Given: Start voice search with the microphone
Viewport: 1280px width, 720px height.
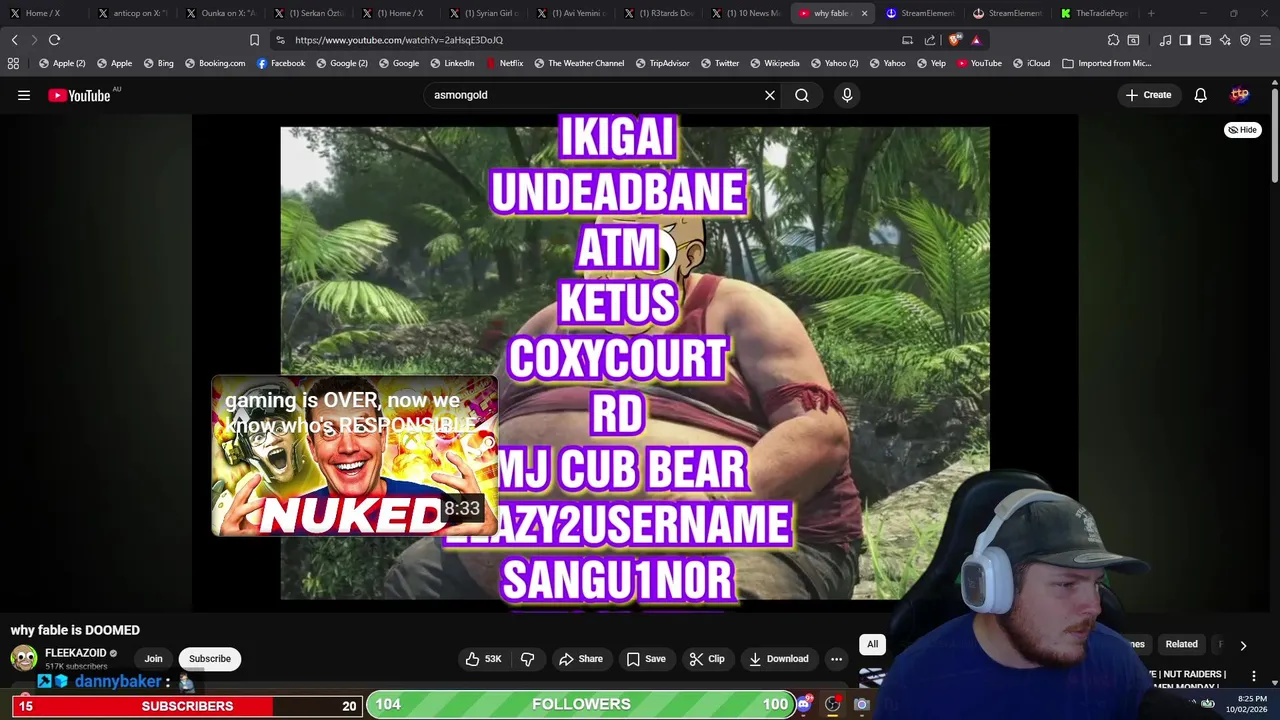Looking at the screenshot, I should (847, 95).
